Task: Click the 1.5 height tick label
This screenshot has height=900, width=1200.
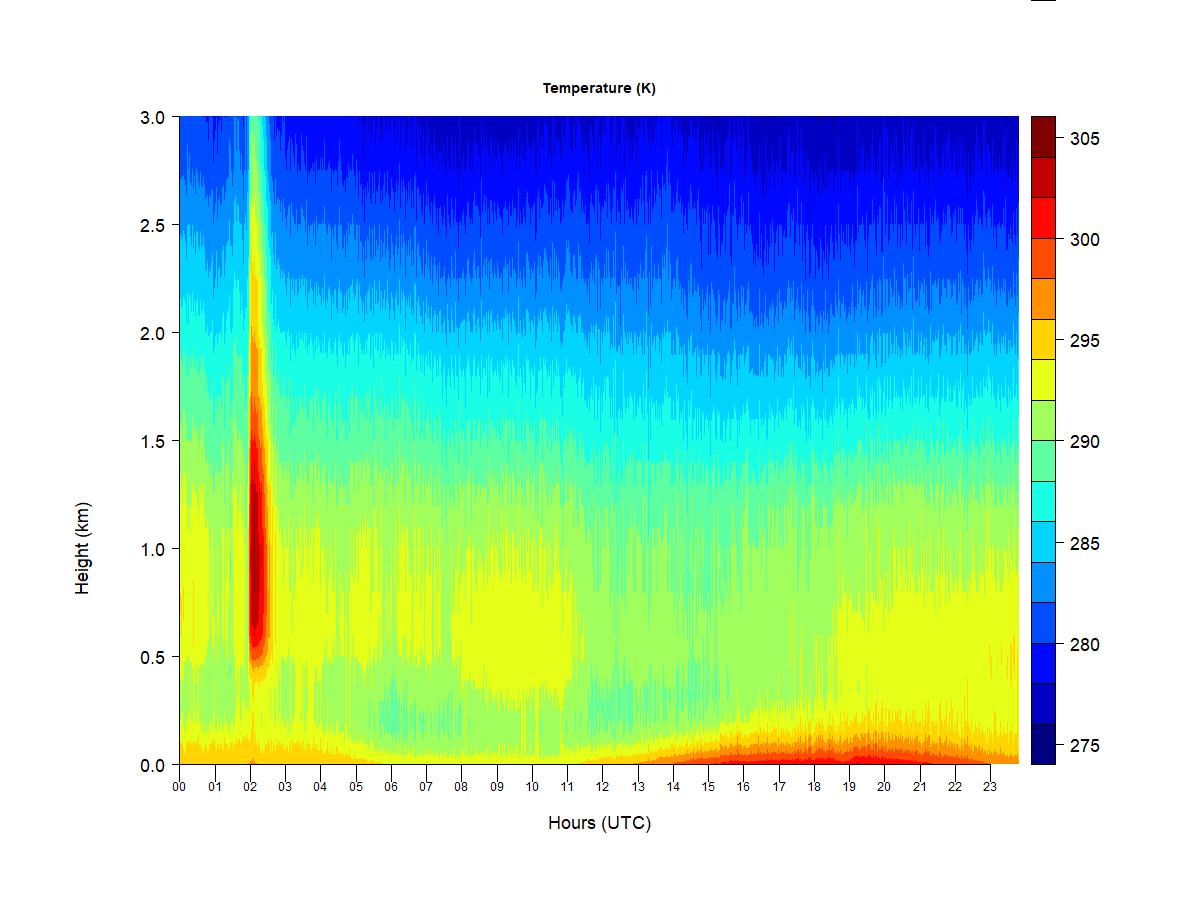Action: point(152,441)
